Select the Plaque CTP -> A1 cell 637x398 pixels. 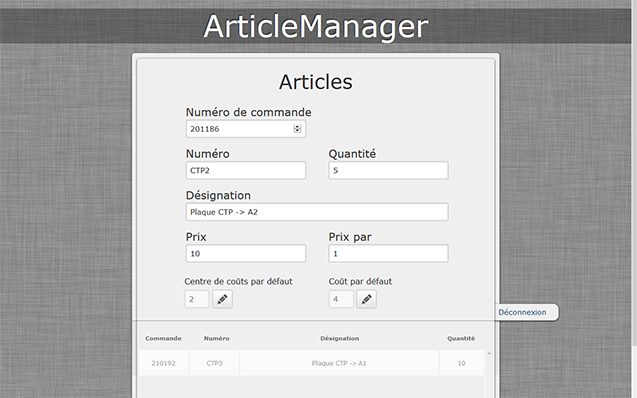(x=339, y=363)
